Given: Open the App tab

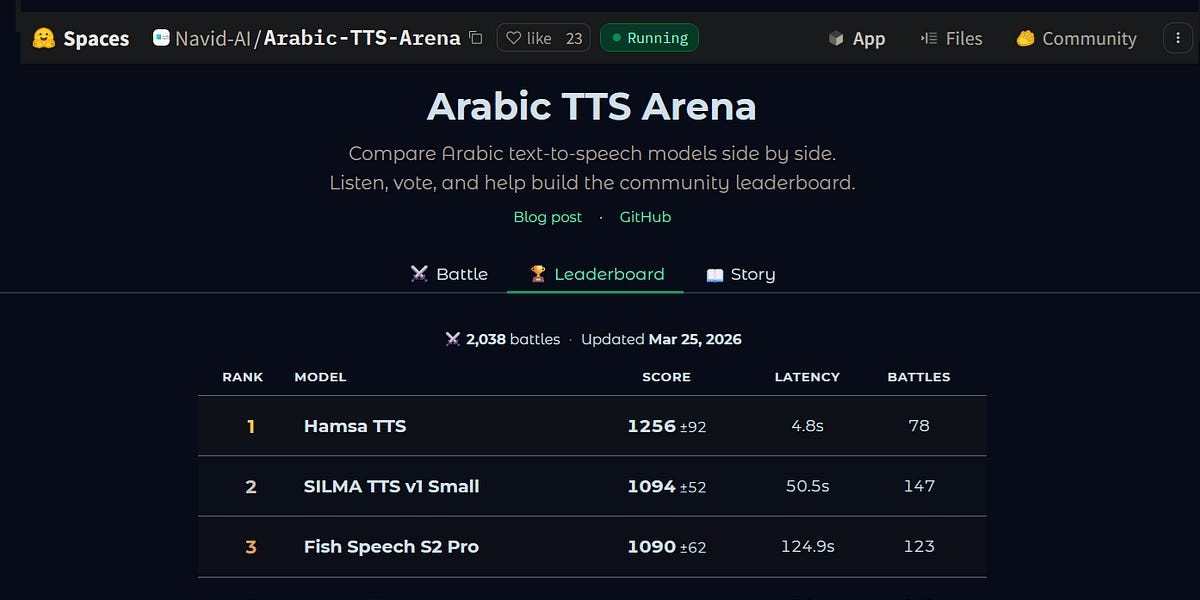Looking at the screenshot, I should [857, 38].
